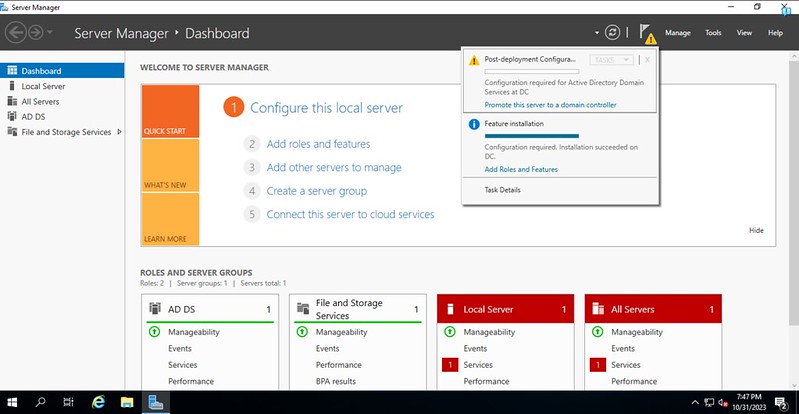Open the AD DS role tile header
Image resolution: width=799 pixels, height=414 pixels.
210,309
